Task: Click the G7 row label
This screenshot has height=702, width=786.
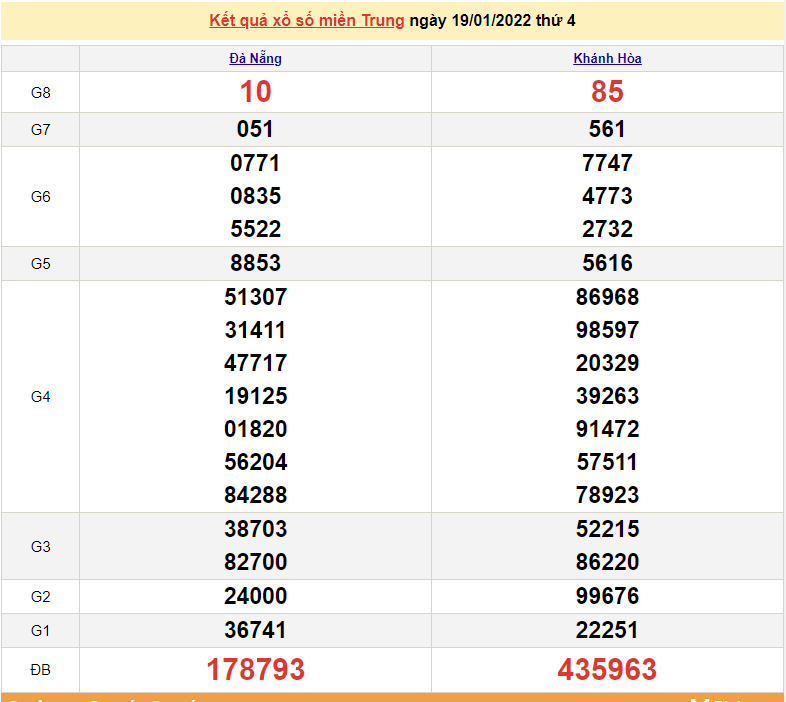Action: tap(41, 130)
